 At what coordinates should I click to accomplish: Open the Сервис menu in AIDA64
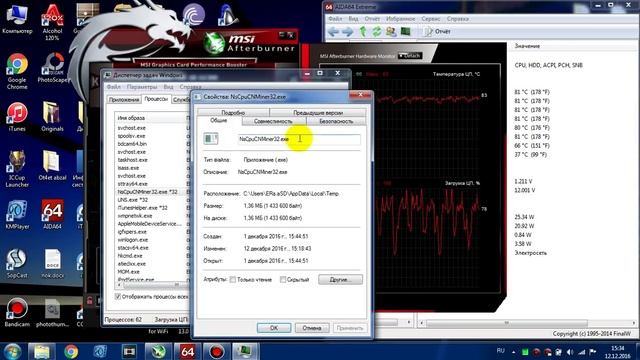pyautogui.click(x=431, y=19)
